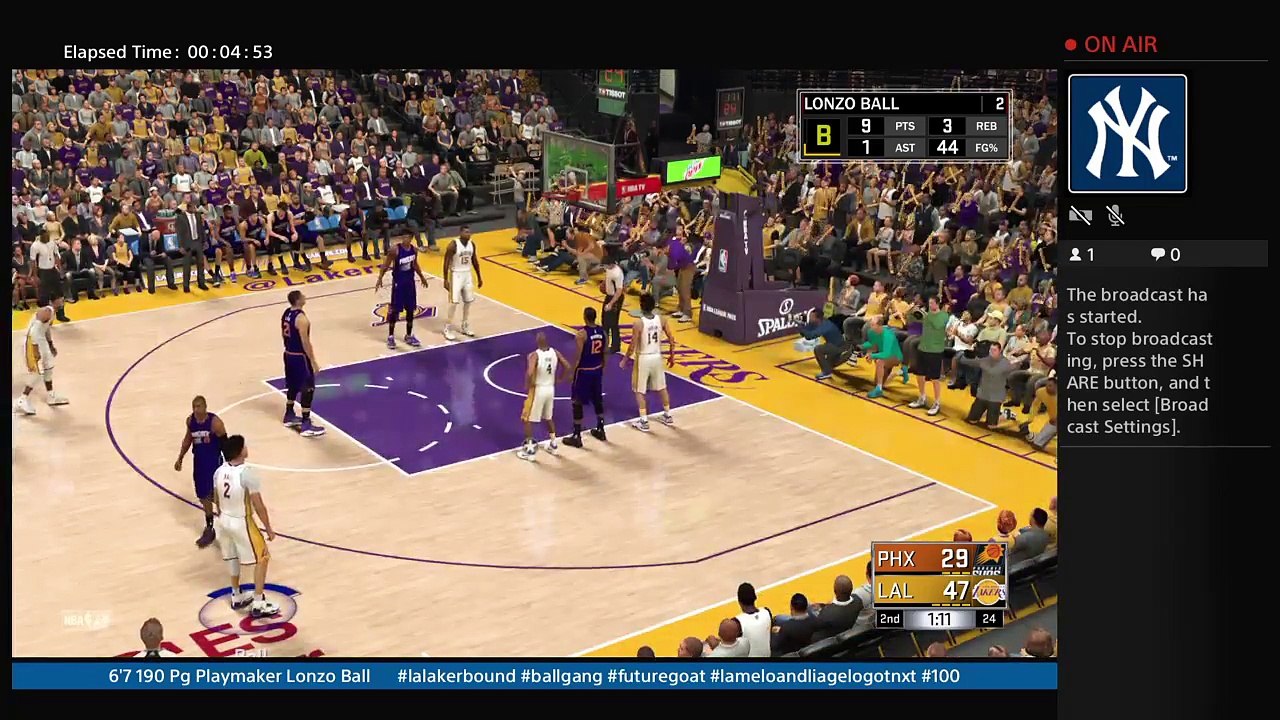
Task: Click the #futuregoat hashtag
Action: 656,676
